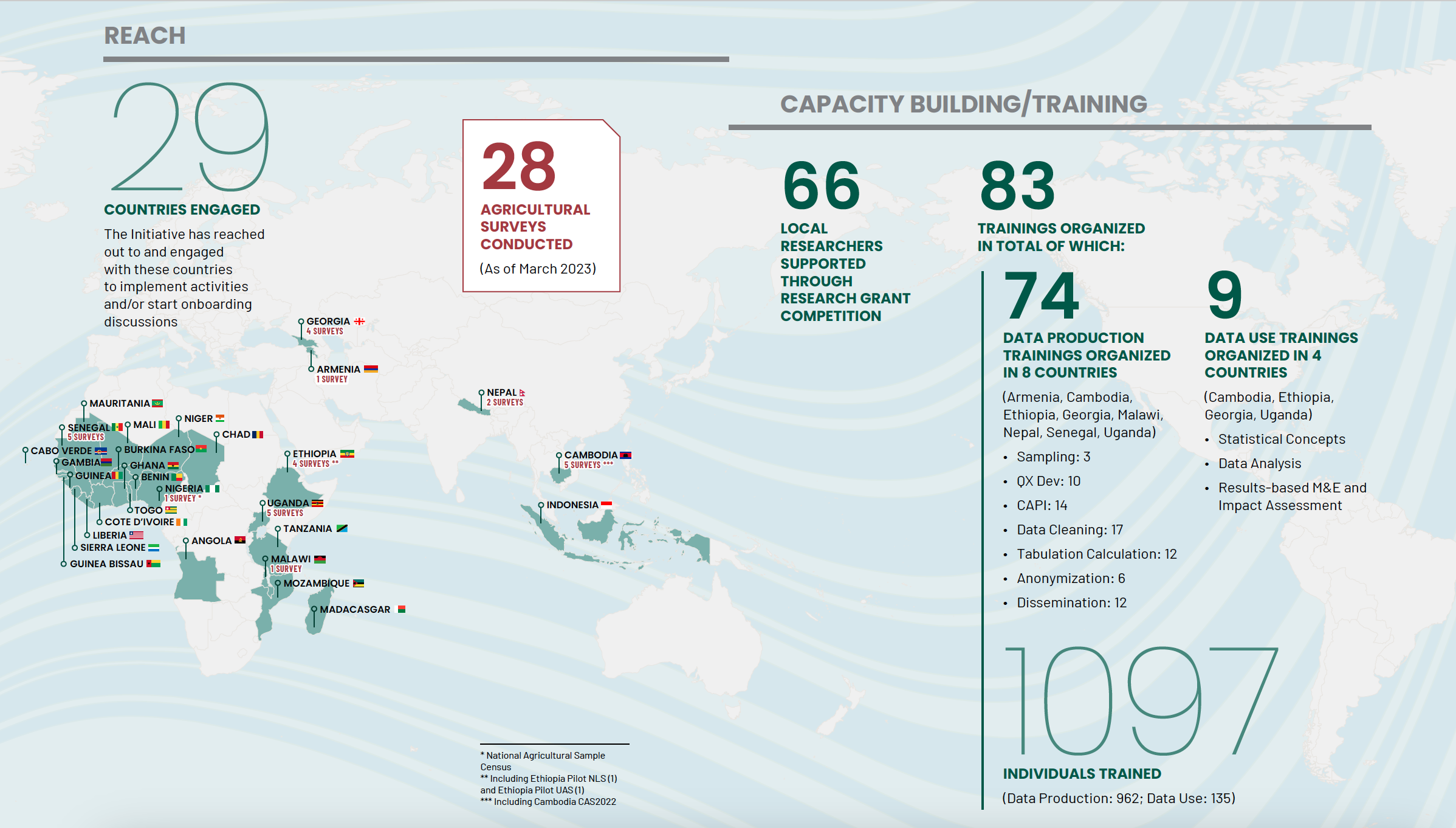Click the 1097 individuals trained number
This screenshot has width=1456, height=828.
click(1141, 701)
